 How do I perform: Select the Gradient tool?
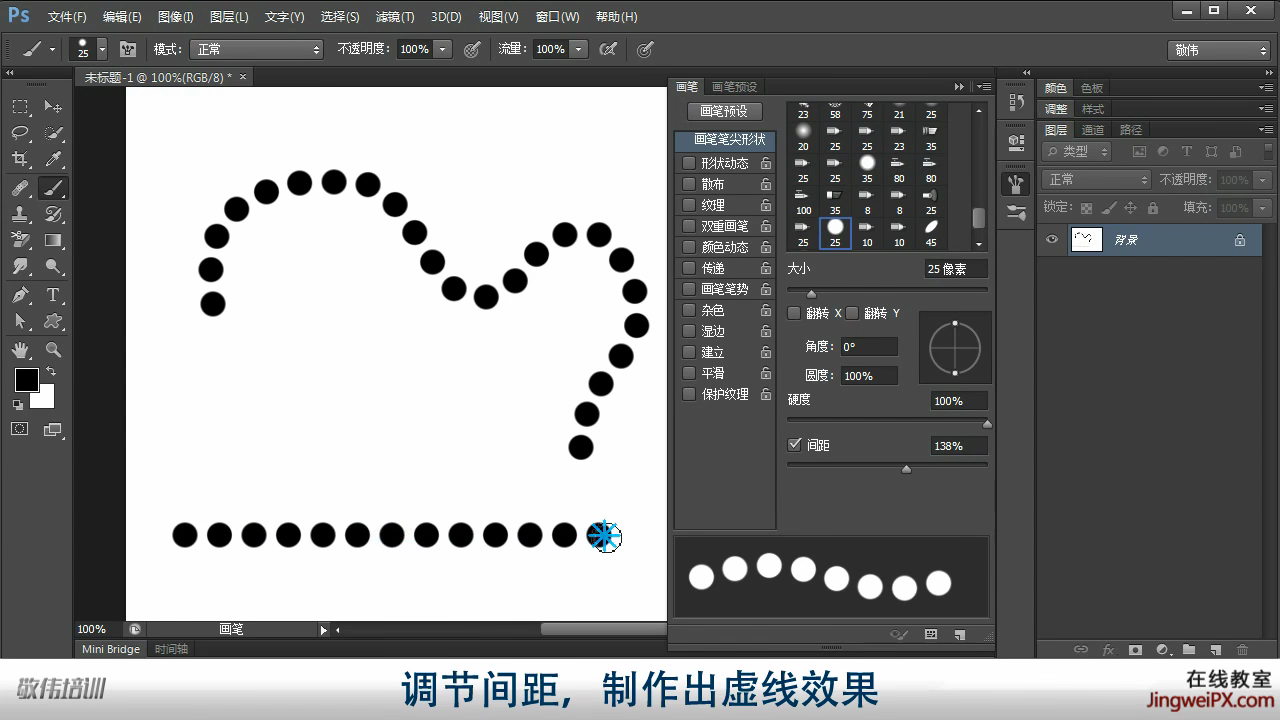pyautogui.click(x=53, y=240)
